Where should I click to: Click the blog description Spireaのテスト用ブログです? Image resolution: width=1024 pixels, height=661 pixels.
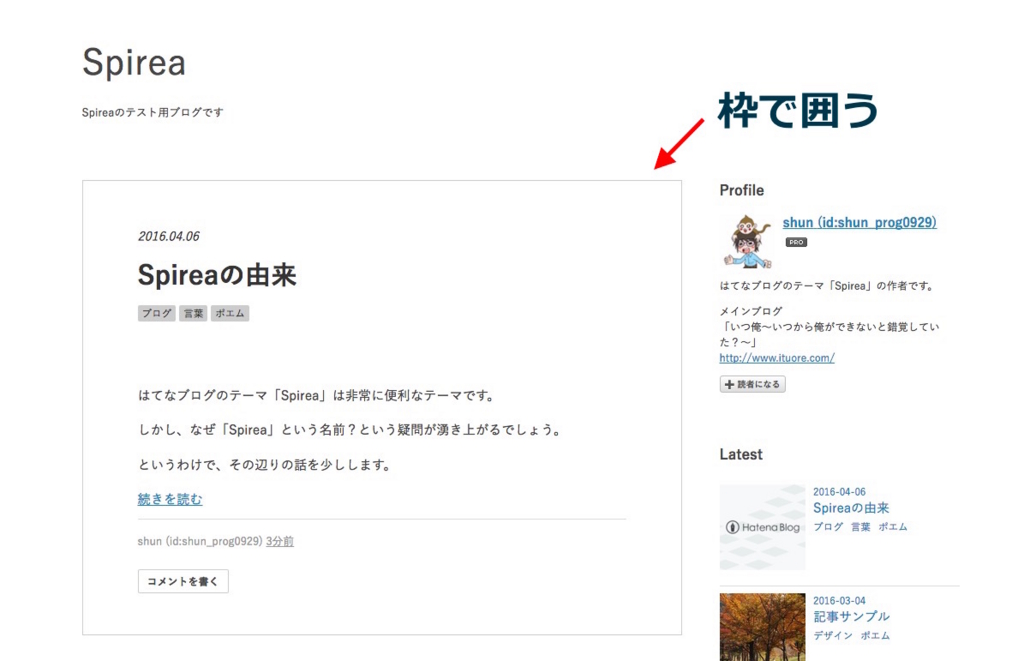153,112
